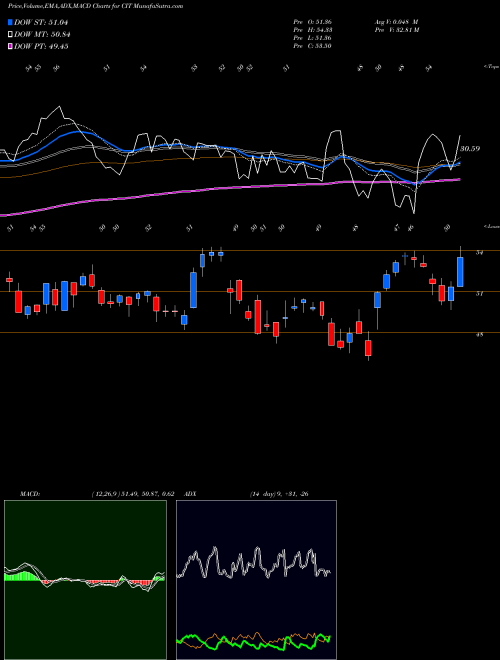
Task: Click the ADX panel label
Action: point(191,494)
